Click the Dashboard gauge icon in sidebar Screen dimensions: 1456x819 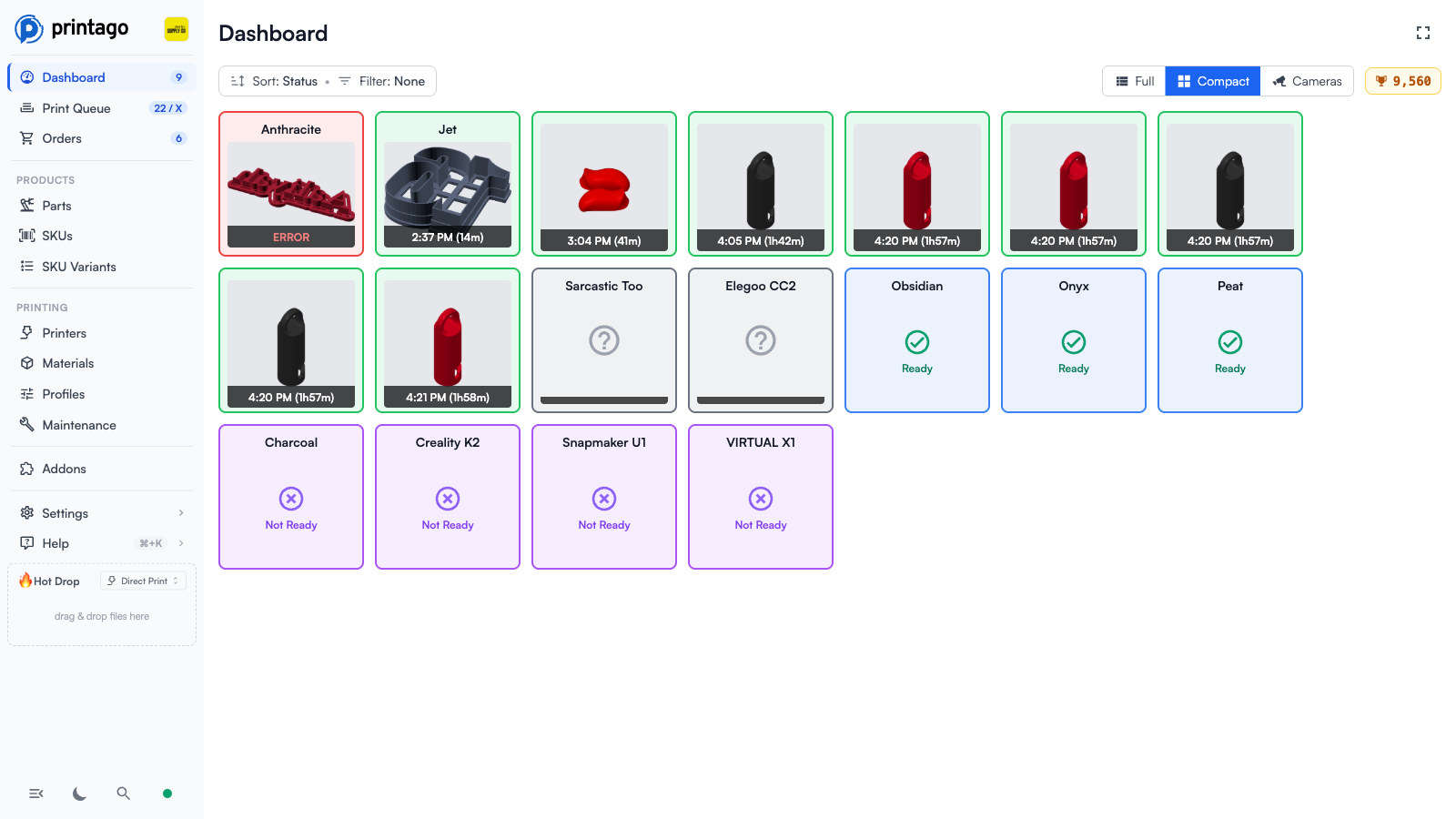pyautogui.click(x=27, y=77)
